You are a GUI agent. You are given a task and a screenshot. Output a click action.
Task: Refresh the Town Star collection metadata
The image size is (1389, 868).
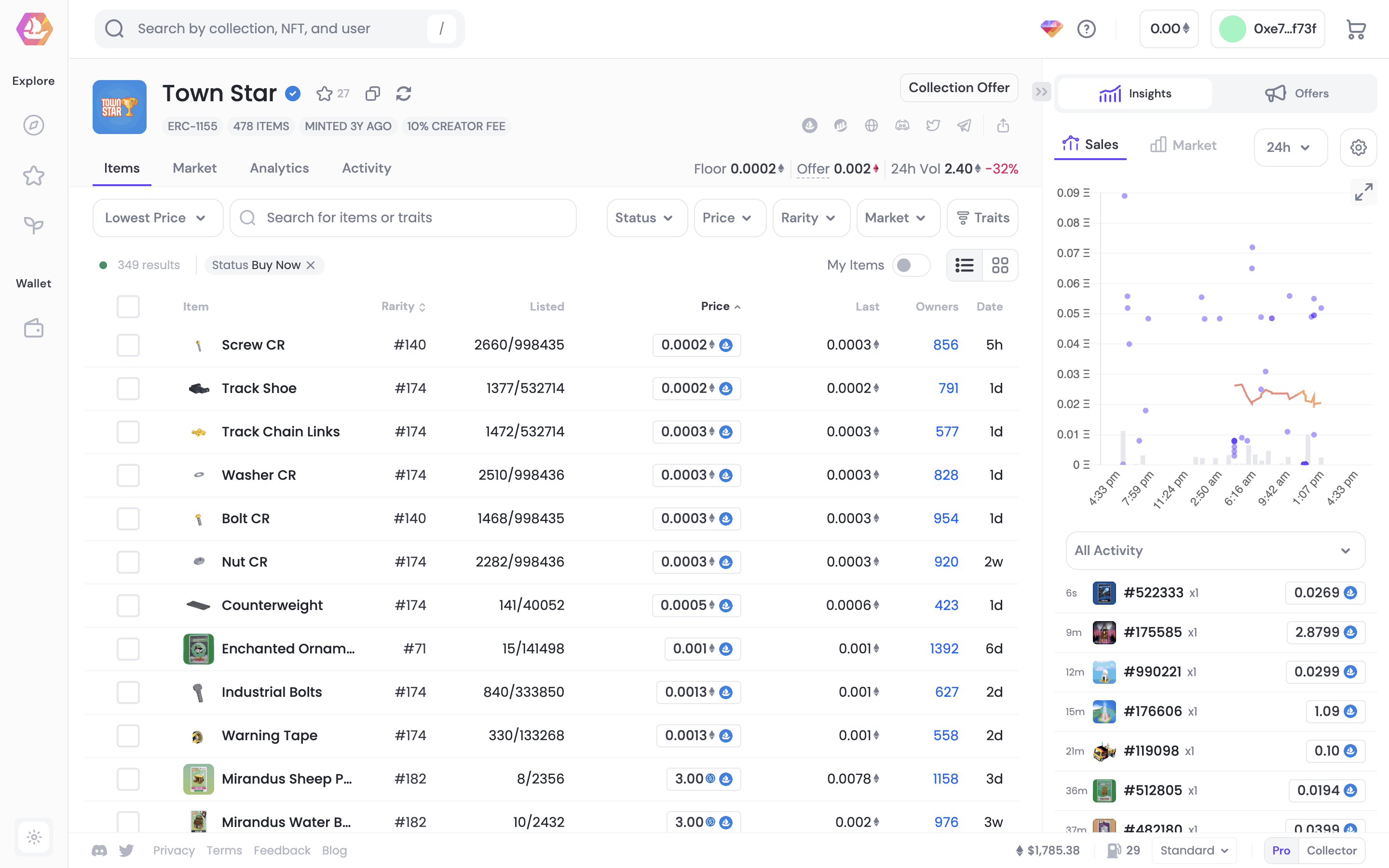404,94
